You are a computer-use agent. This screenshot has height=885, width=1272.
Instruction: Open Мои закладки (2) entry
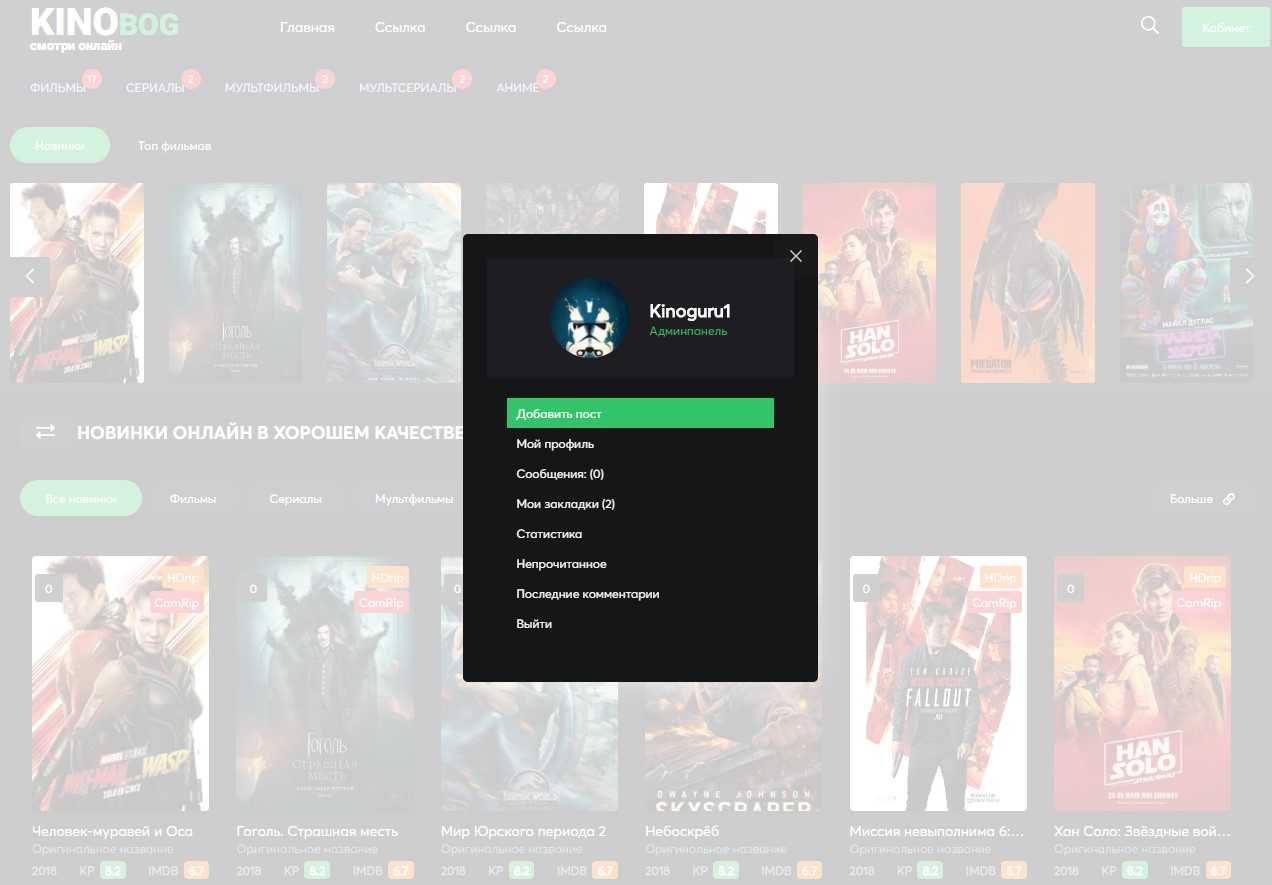pos(565,504)
